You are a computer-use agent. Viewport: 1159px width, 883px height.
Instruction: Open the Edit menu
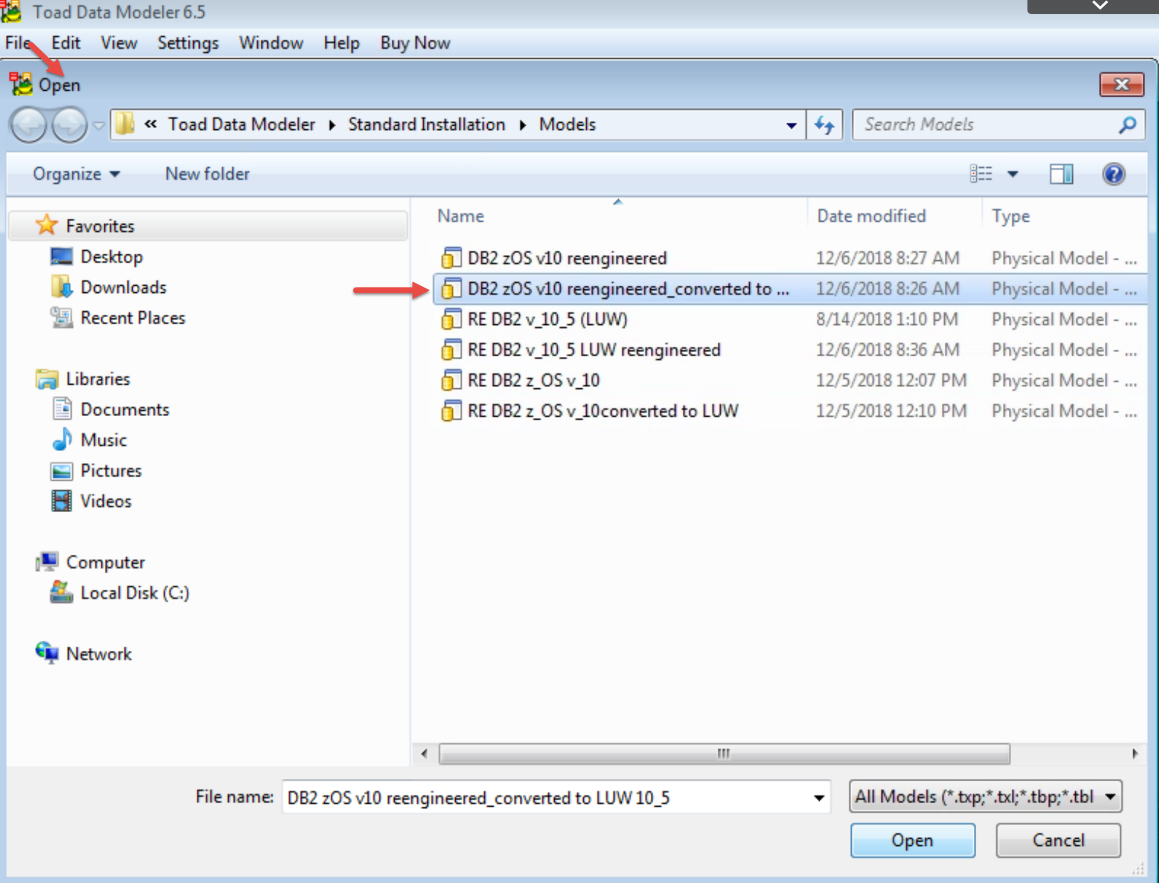point(66,43)
